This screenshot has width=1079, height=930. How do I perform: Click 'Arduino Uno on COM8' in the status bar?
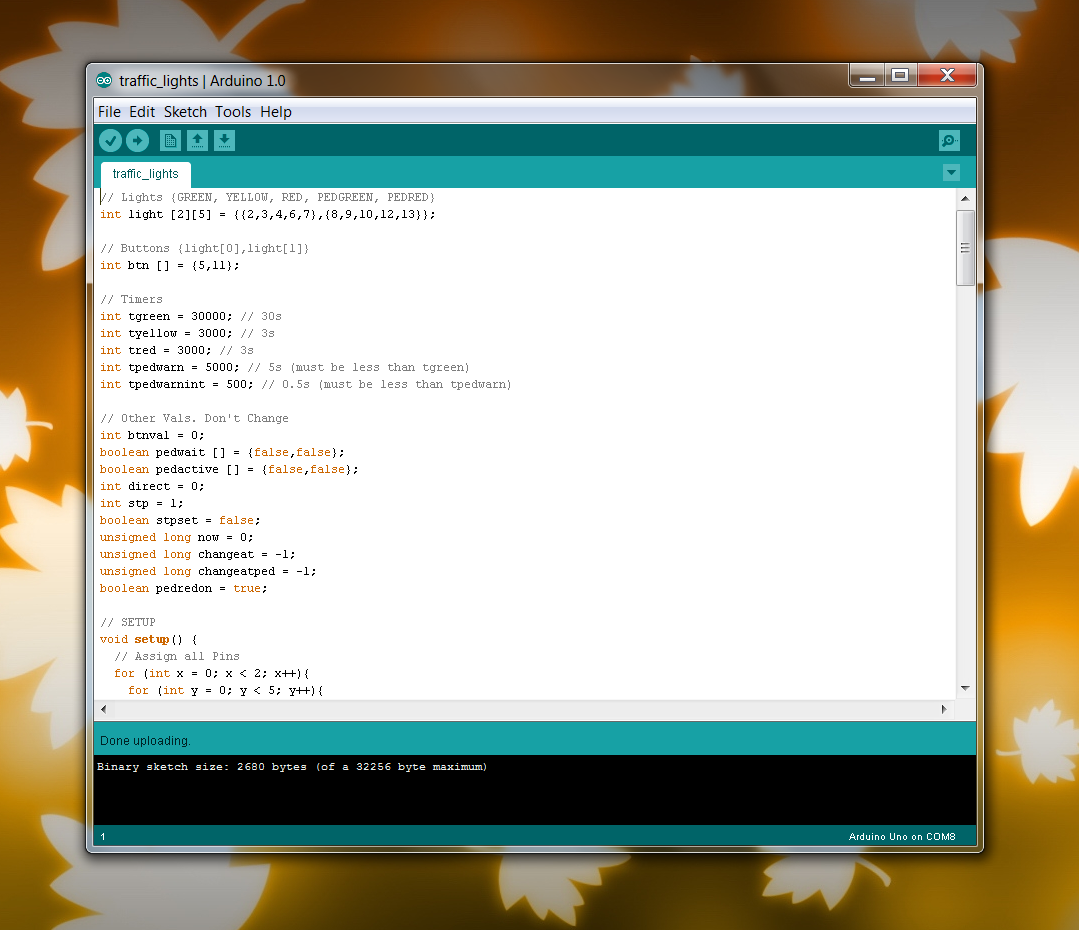tap(901, 836)
